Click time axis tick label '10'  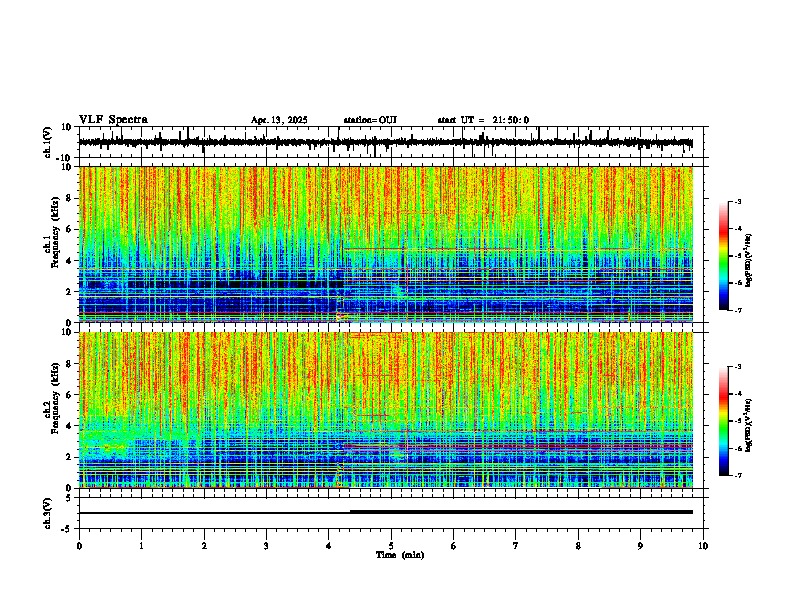coord(703,546)
